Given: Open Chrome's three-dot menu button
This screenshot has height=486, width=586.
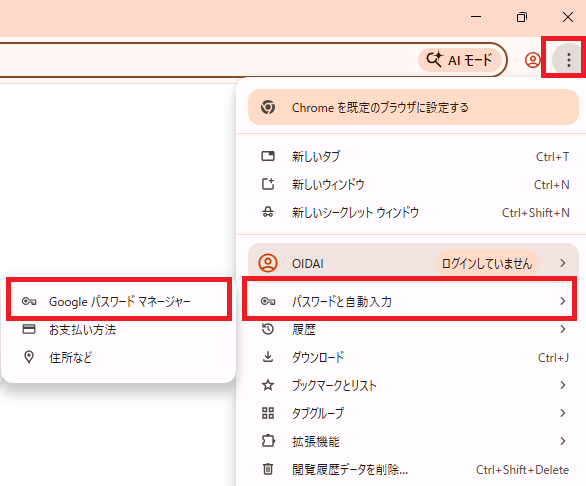Looking at the screenshot, I should [x=568, y=60].
